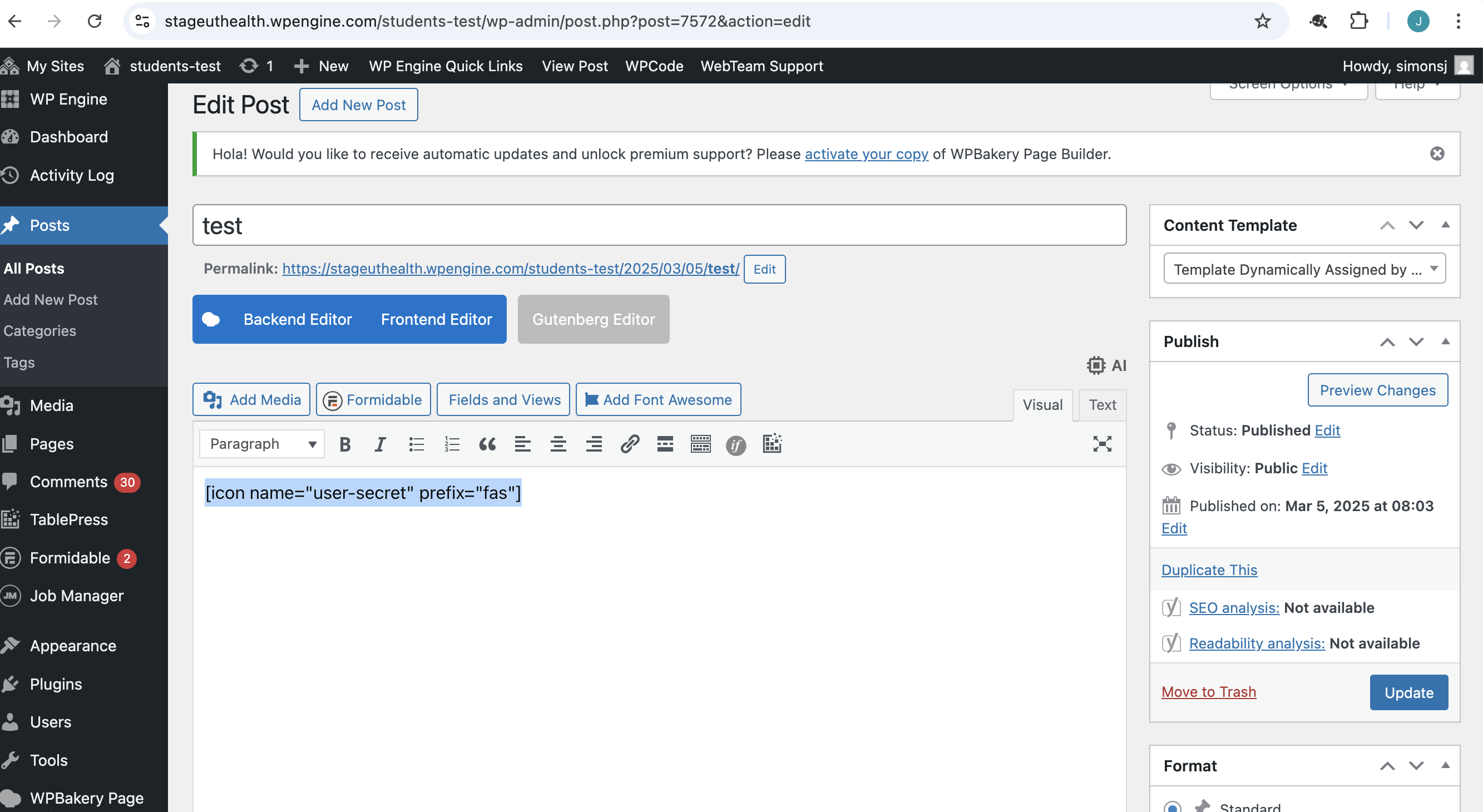Click the WPBakery cloud logo icon

coord(211,319)
